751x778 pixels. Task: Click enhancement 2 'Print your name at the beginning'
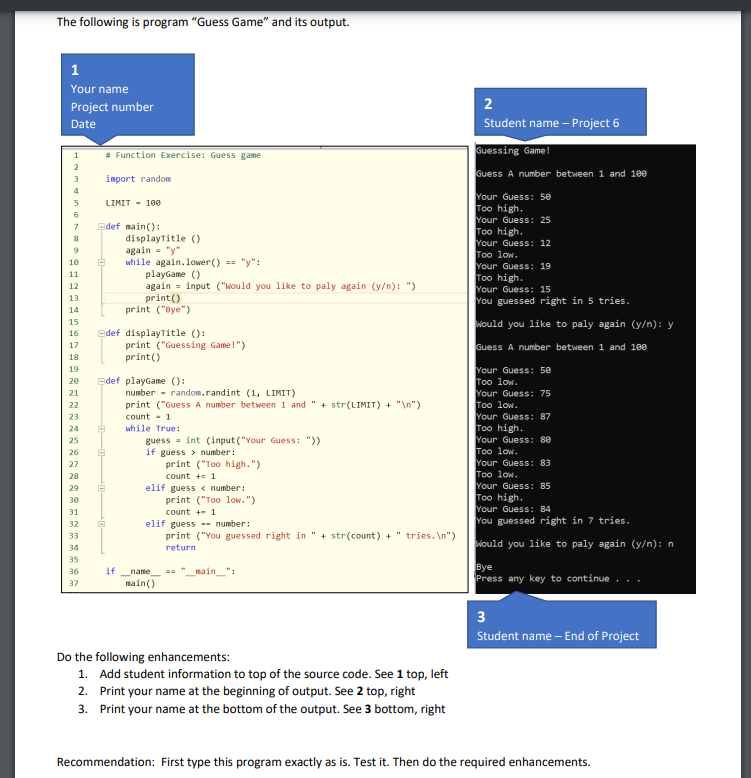click(257, 691)
